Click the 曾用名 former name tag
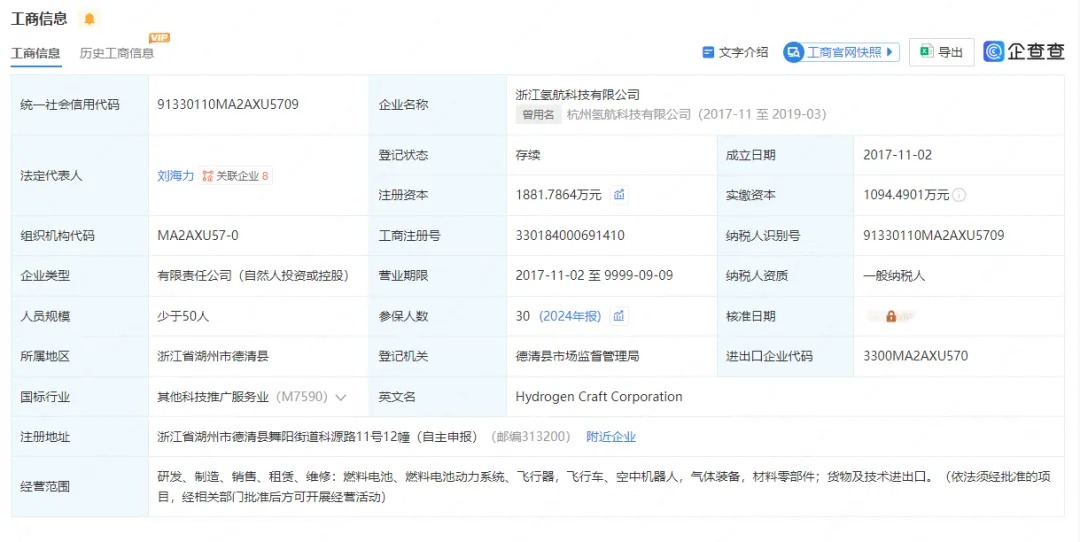 (x=538, y=115)
